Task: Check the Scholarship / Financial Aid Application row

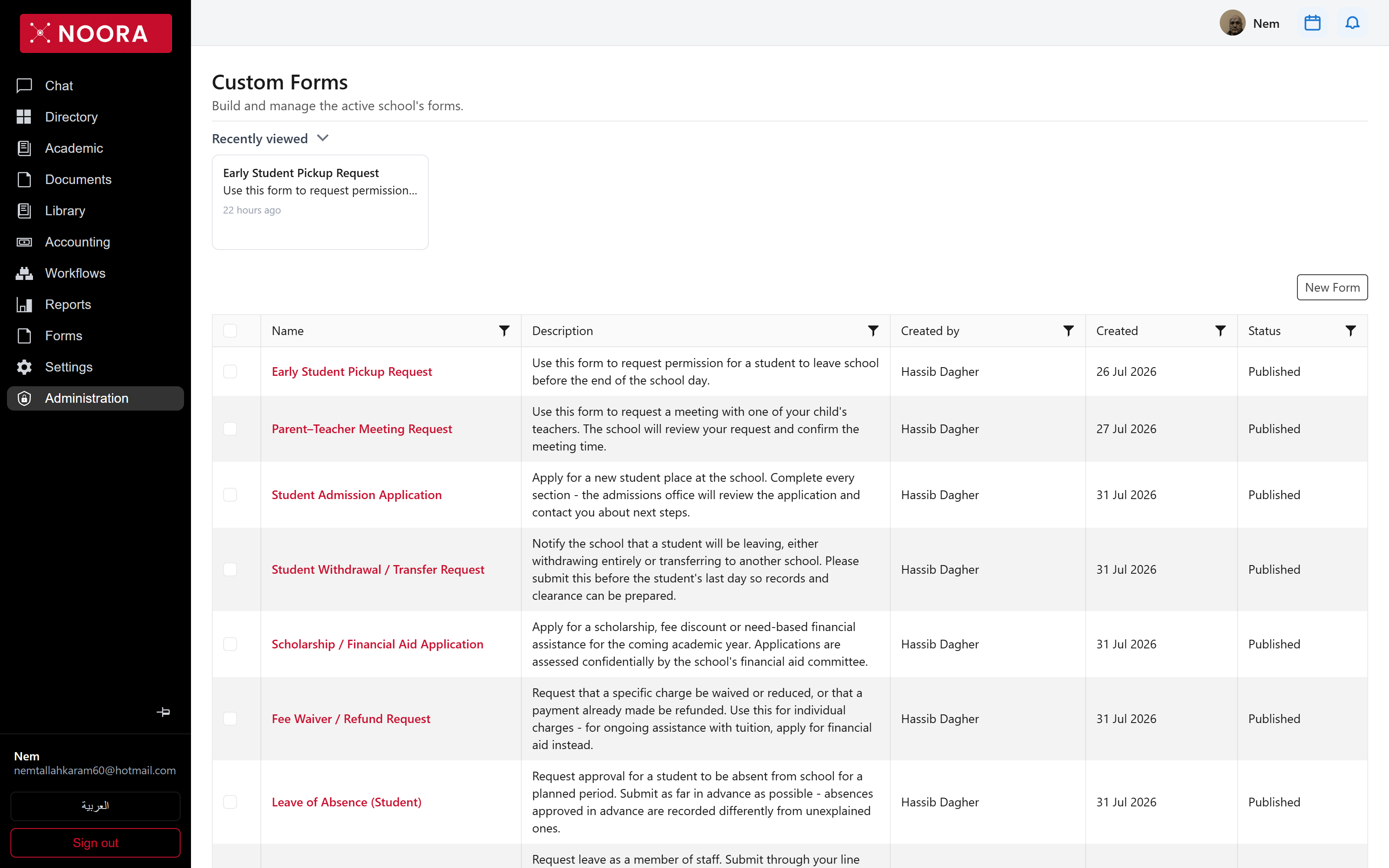Action: click(x=230, y=644)
